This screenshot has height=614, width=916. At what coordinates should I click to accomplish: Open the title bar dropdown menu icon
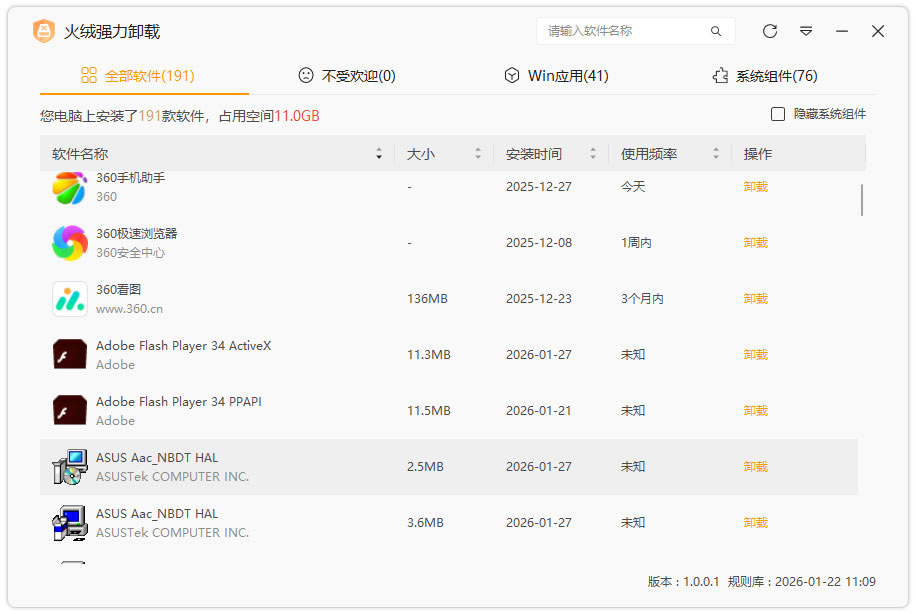(806, 31)
